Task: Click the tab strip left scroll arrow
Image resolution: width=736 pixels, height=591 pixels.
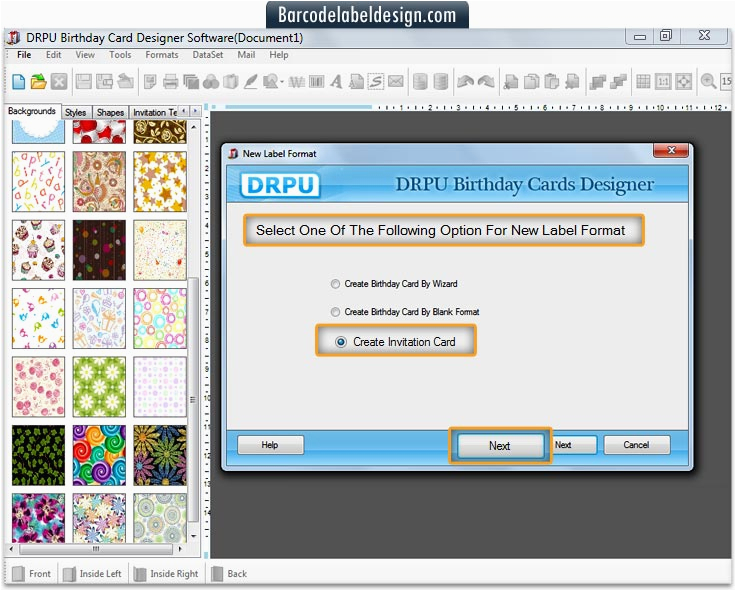Action: coord(184,111)
